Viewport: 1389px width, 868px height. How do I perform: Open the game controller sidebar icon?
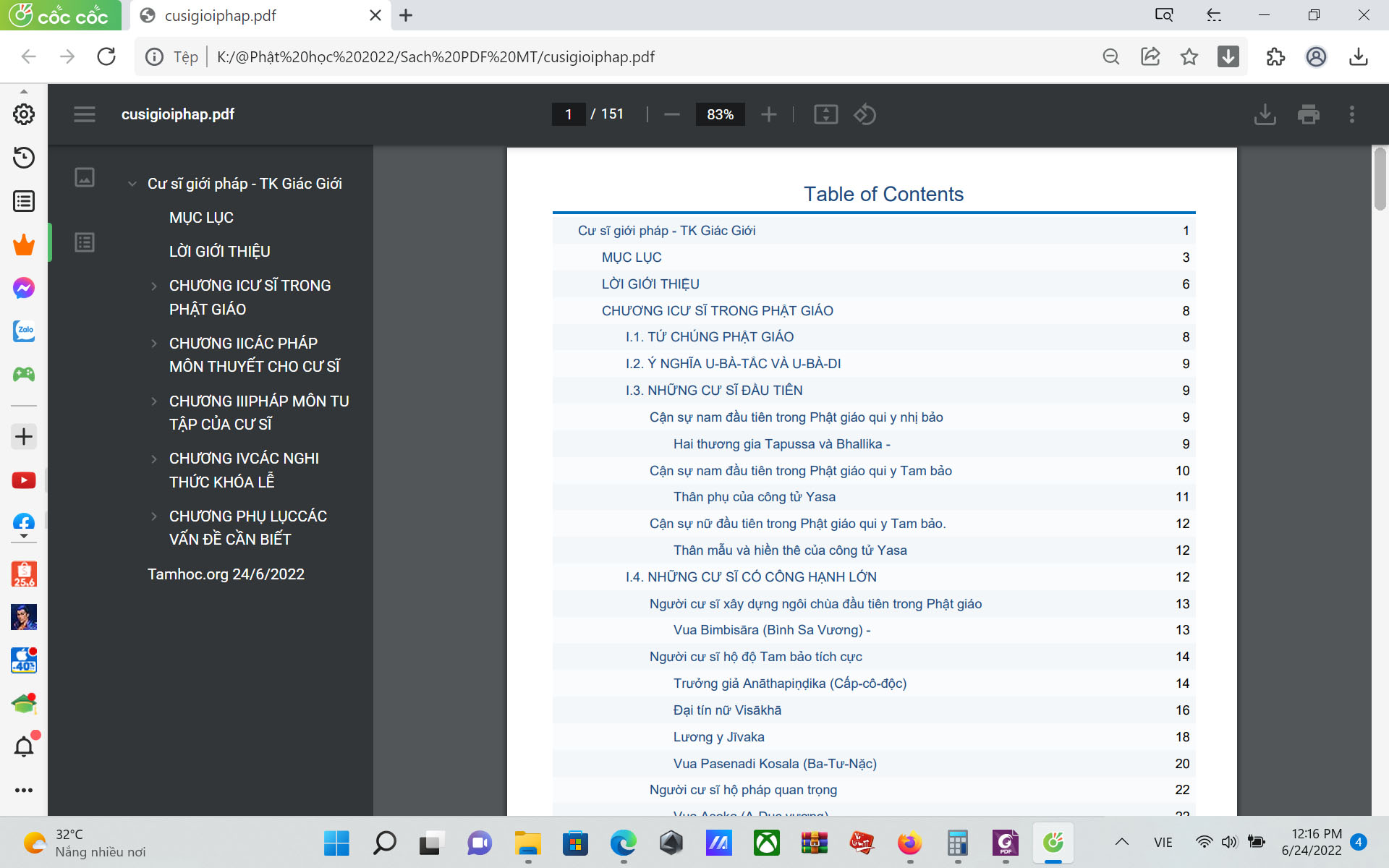pyautogui.click(x=24, y=374)
